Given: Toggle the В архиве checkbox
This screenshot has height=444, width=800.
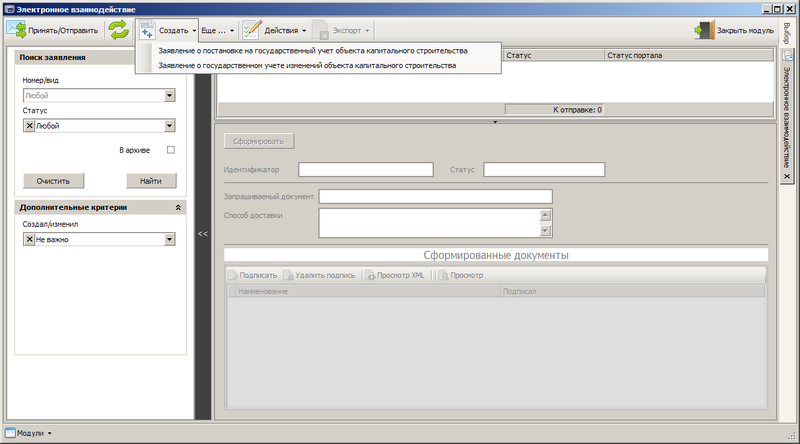Looking at the screenshot, I should [x=170, y=150].
